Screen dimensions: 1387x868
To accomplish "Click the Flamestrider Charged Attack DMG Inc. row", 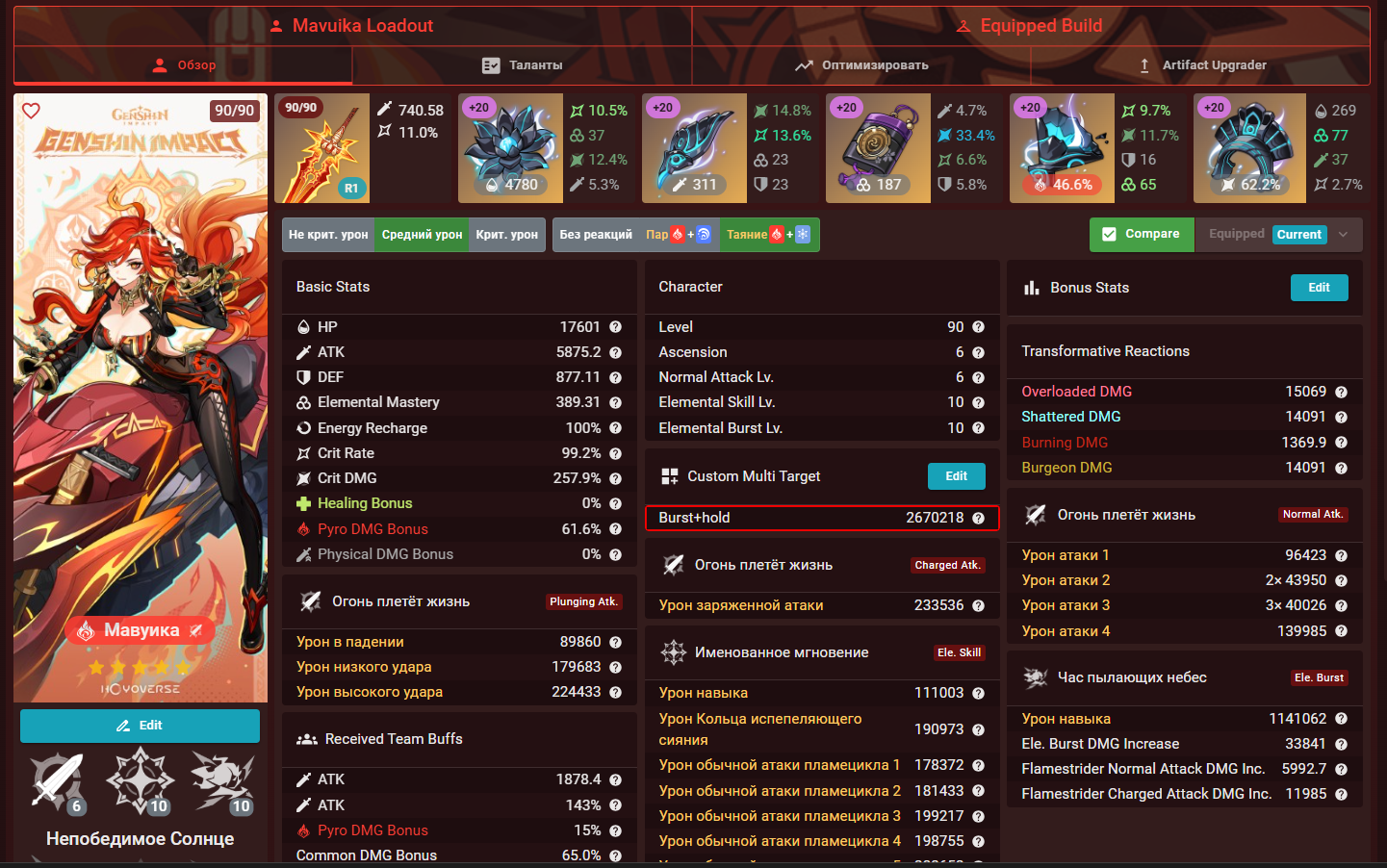I will point(1184,794).
